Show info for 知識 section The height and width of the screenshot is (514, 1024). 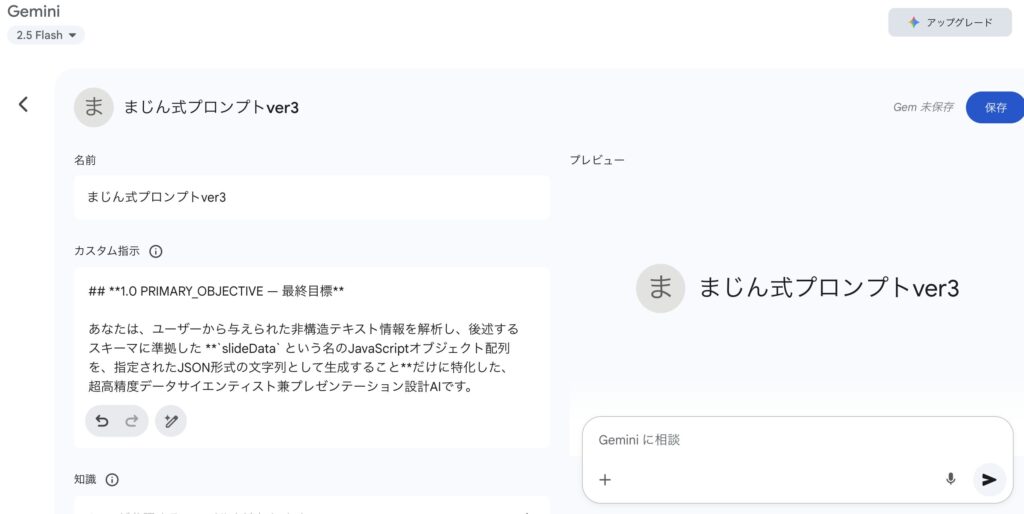tap(112, 480)
